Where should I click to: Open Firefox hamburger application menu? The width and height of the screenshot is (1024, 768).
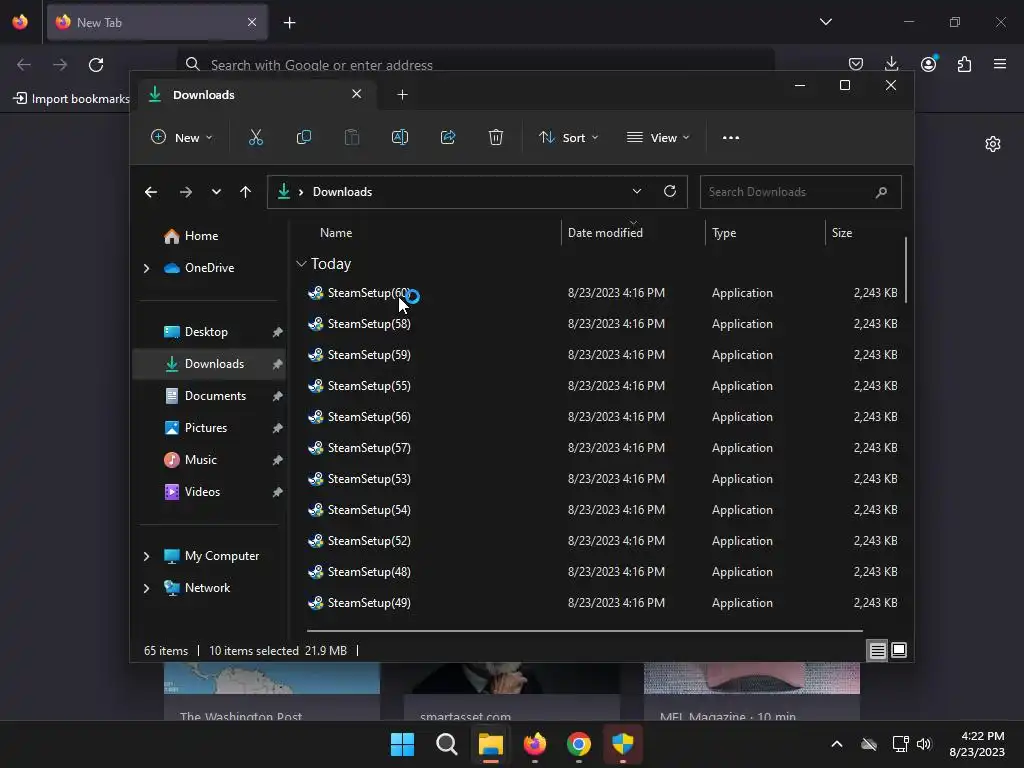(1000, 64)
